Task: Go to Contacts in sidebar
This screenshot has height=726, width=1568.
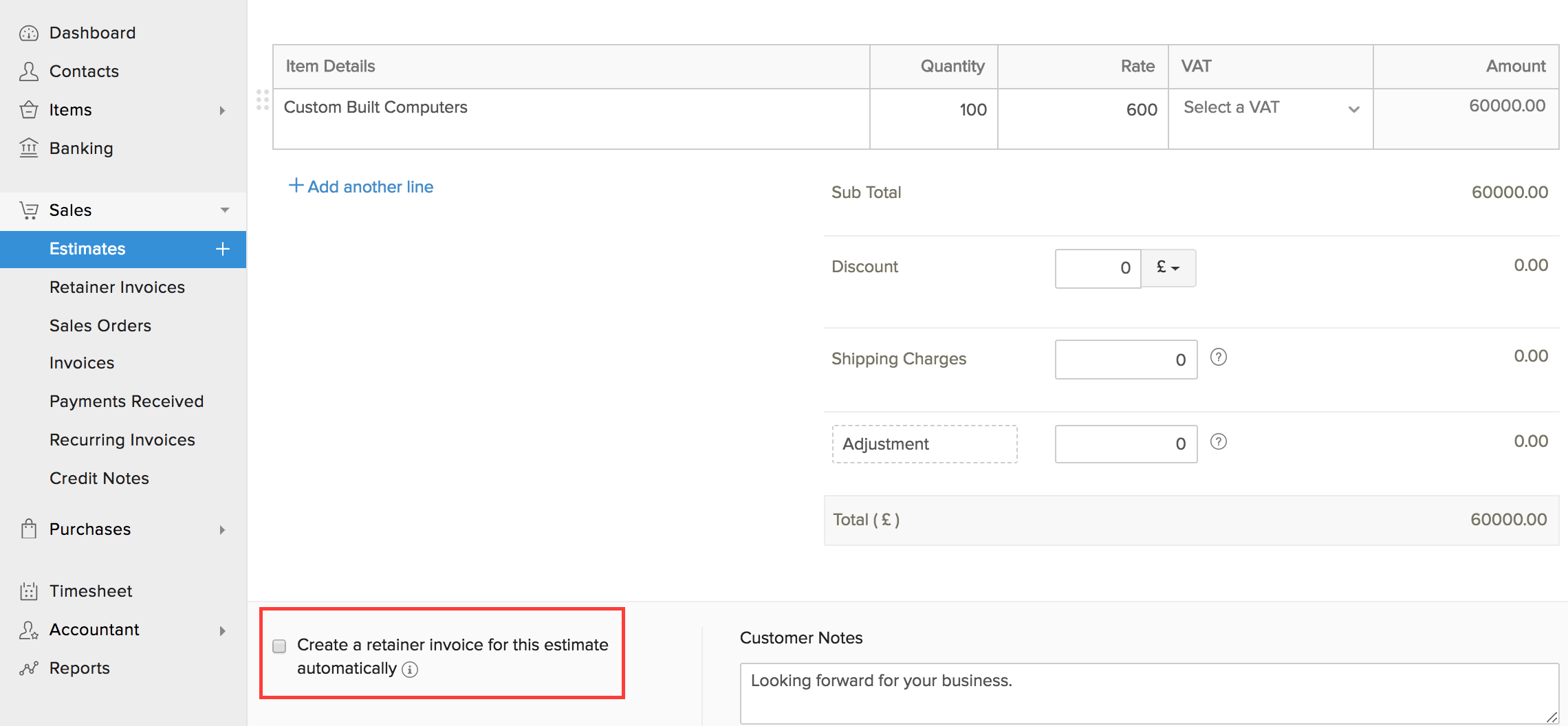Action: click(x=84, y=71)
